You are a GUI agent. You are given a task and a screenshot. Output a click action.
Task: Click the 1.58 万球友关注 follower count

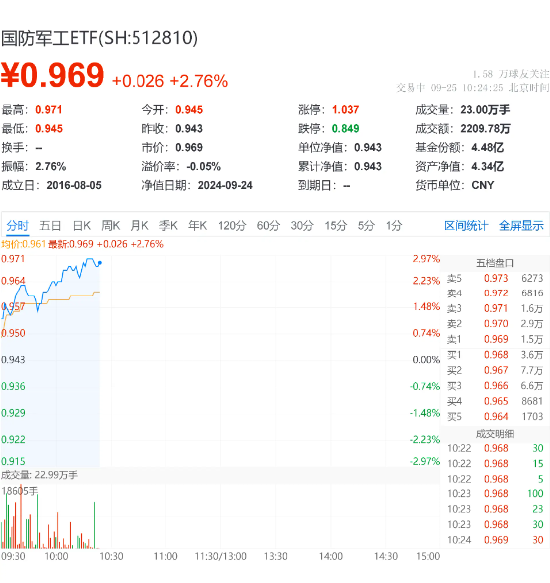[x=511, y=74]
